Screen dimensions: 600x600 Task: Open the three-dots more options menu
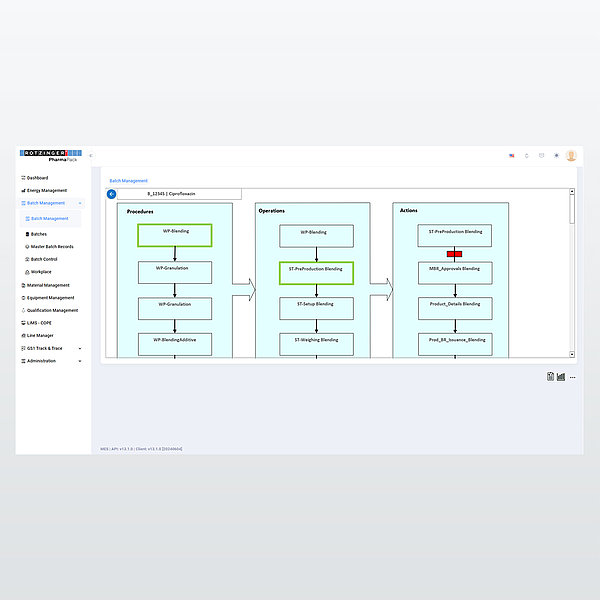[573, 377]
